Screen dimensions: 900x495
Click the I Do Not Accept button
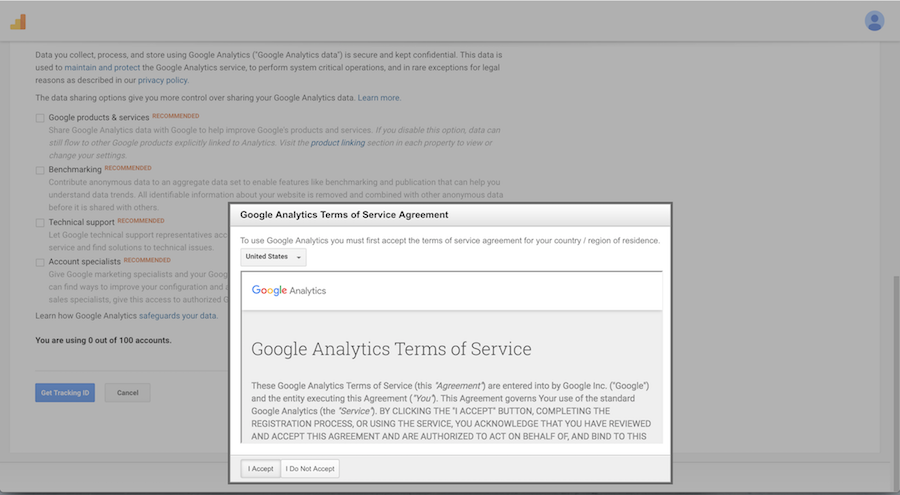pos(310,469)
